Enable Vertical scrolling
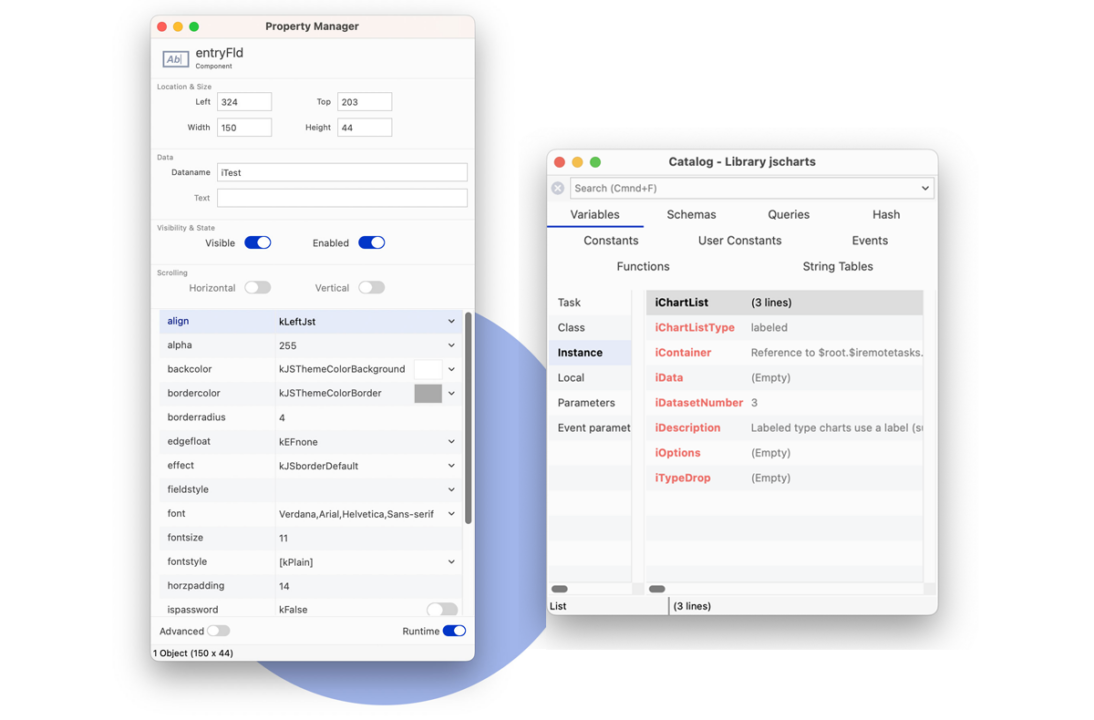 coord(371,287)
